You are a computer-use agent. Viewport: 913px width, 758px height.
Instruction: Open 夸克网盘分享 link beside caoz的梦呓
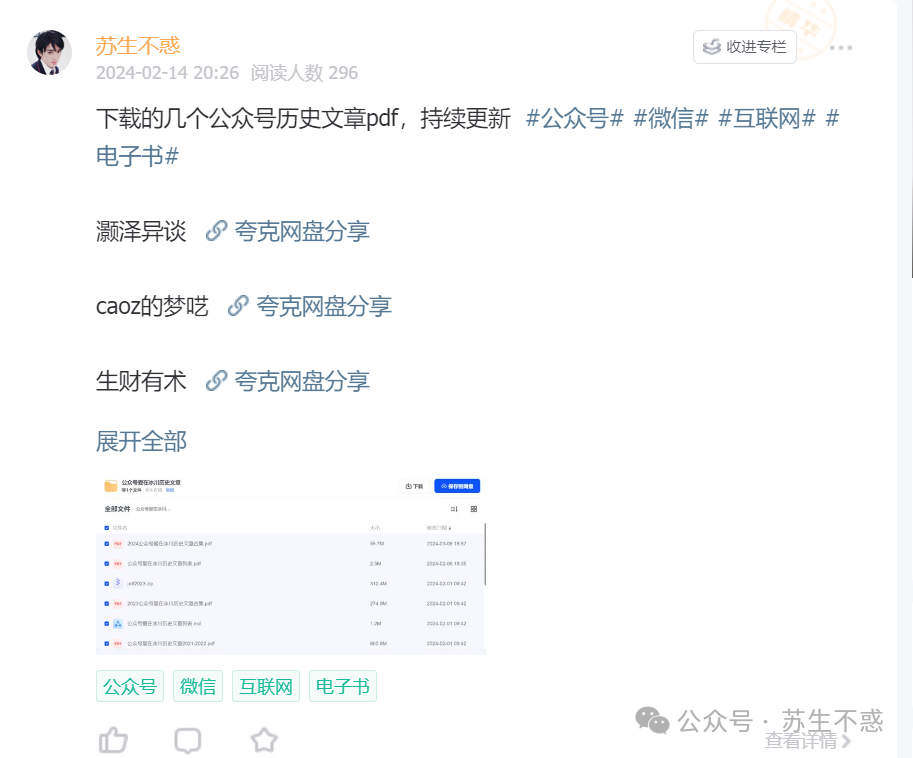(324, 306)
